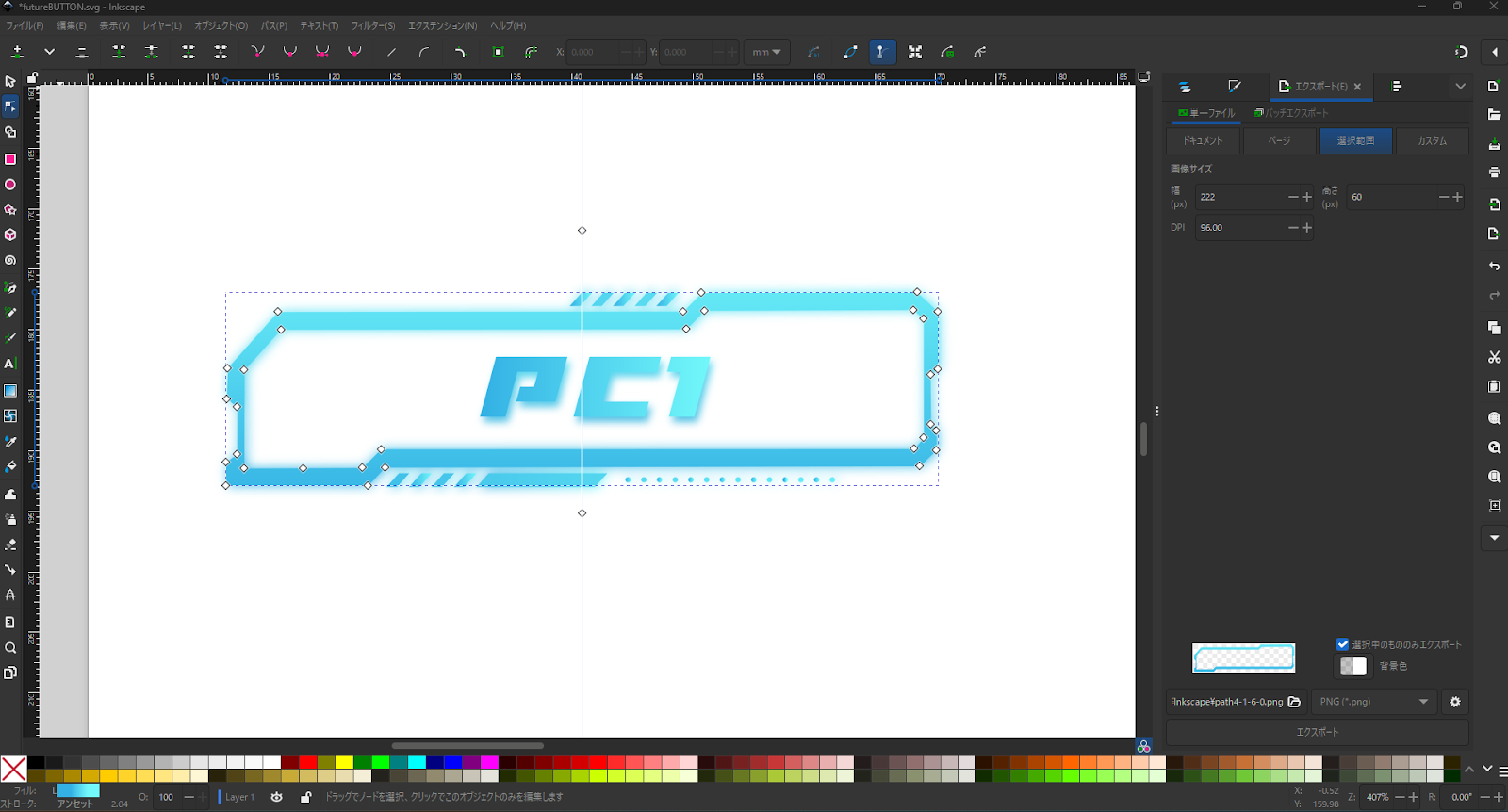The image size is (1508, 812).
Task: Click the save document icon
Action: [x=1494, y=144]
